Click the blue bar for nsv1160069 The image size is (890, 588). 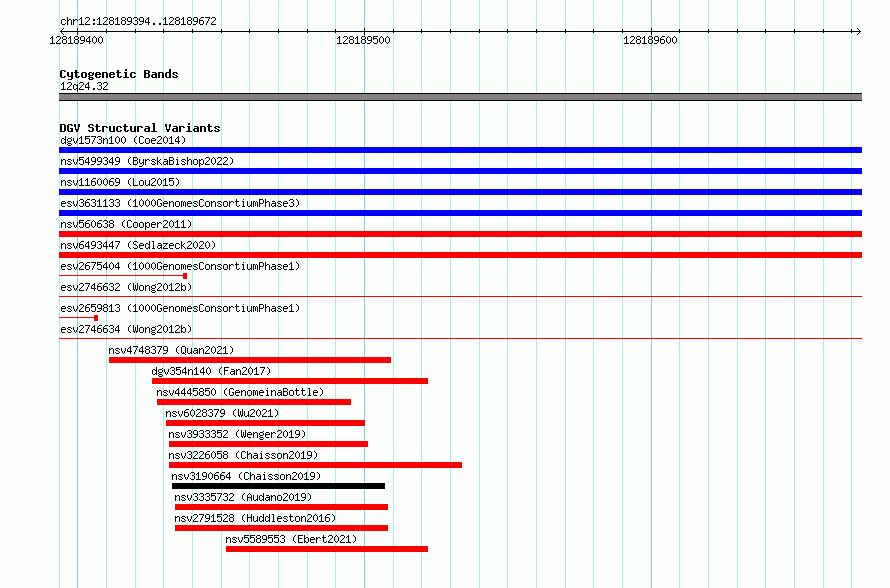[460, 192]
